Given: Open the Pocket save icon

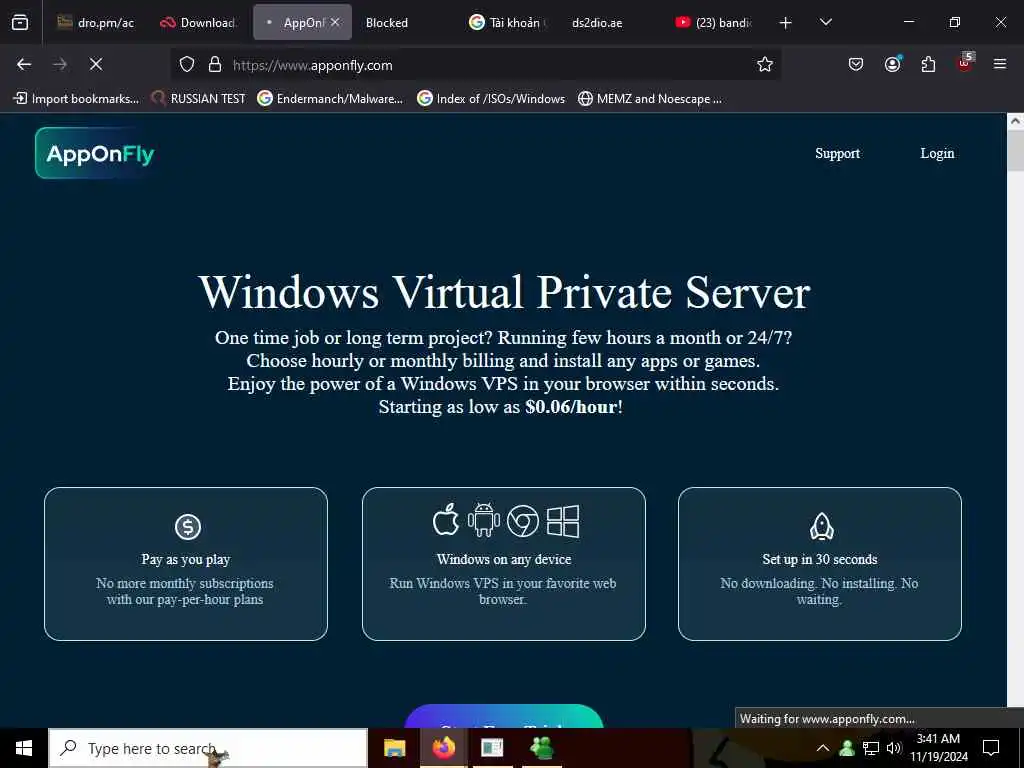Looking at the screenshot, I should click(856, 64).
